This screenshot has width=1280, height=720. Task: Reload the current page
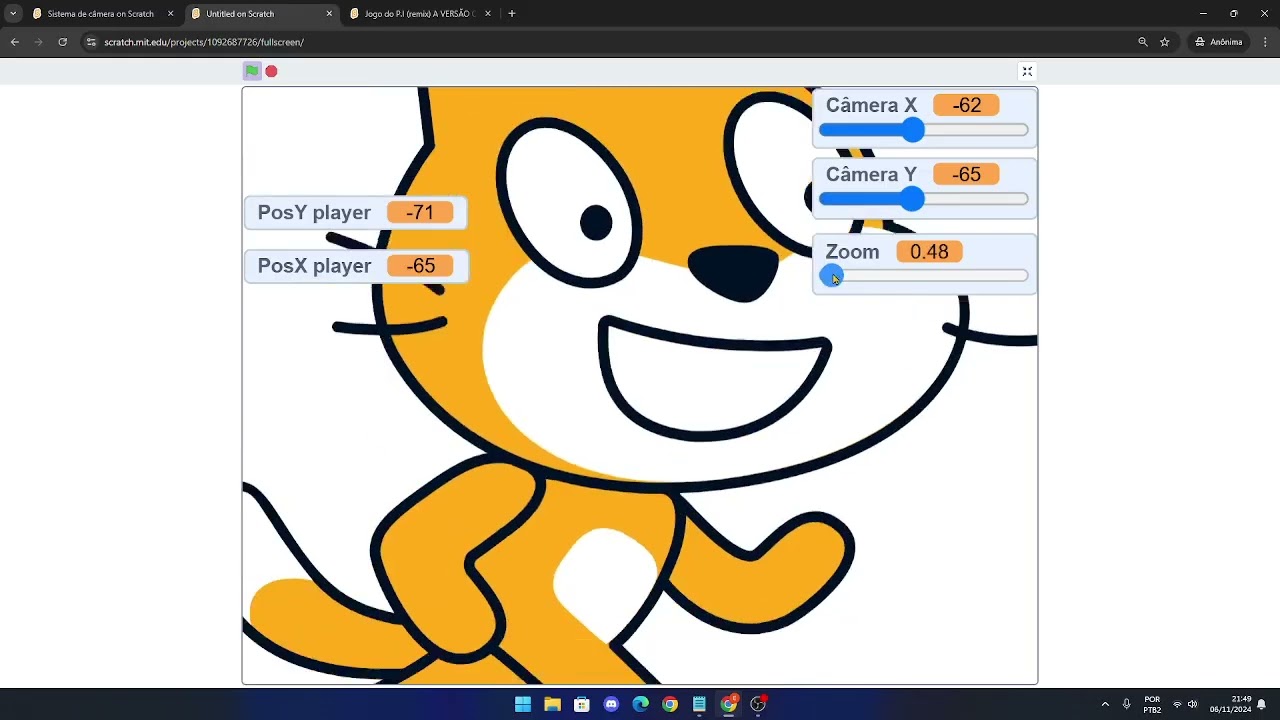62,42
